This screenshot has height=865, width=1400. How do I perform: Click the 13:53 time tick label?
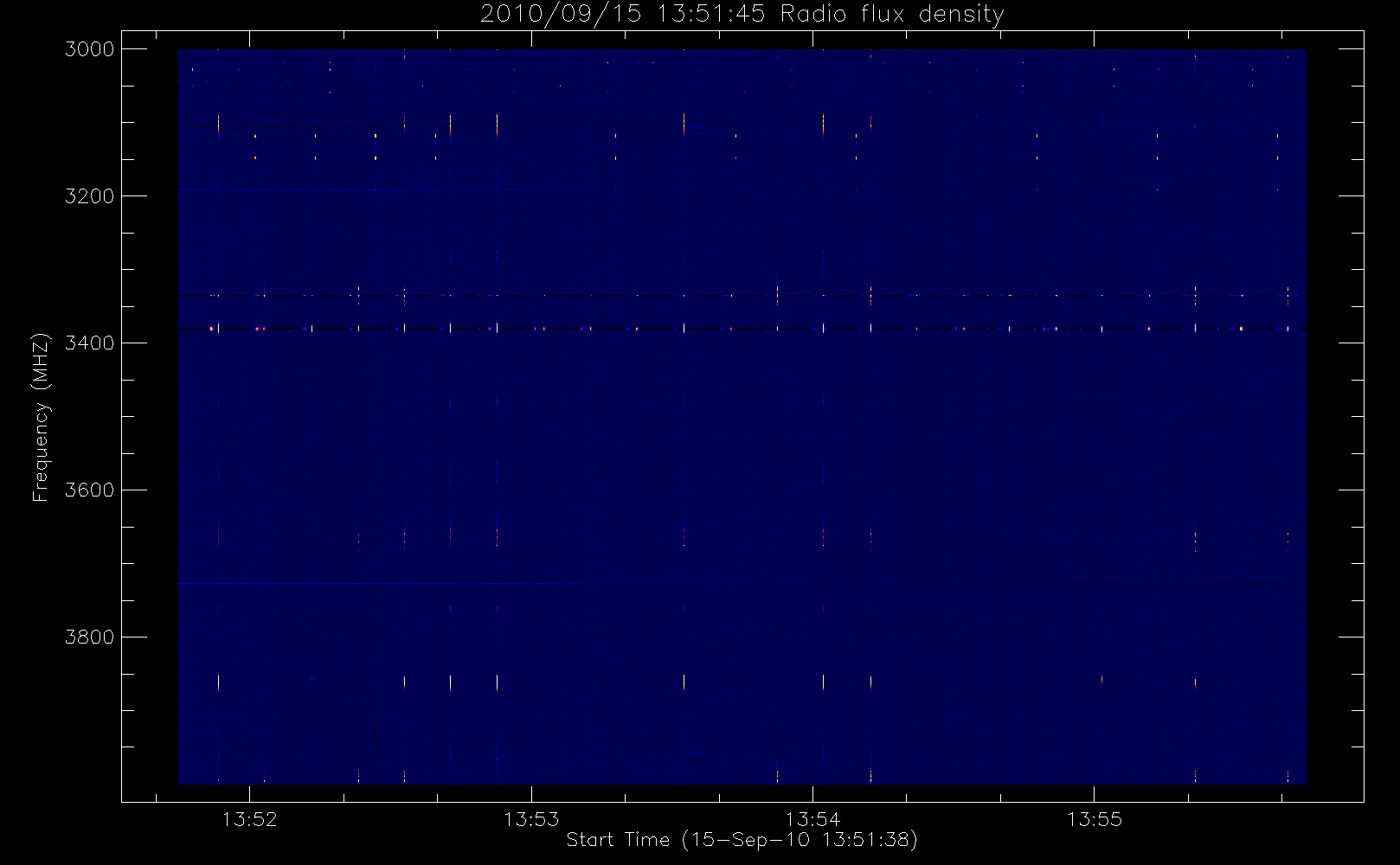pyautogui.click(x=531, y=819)
